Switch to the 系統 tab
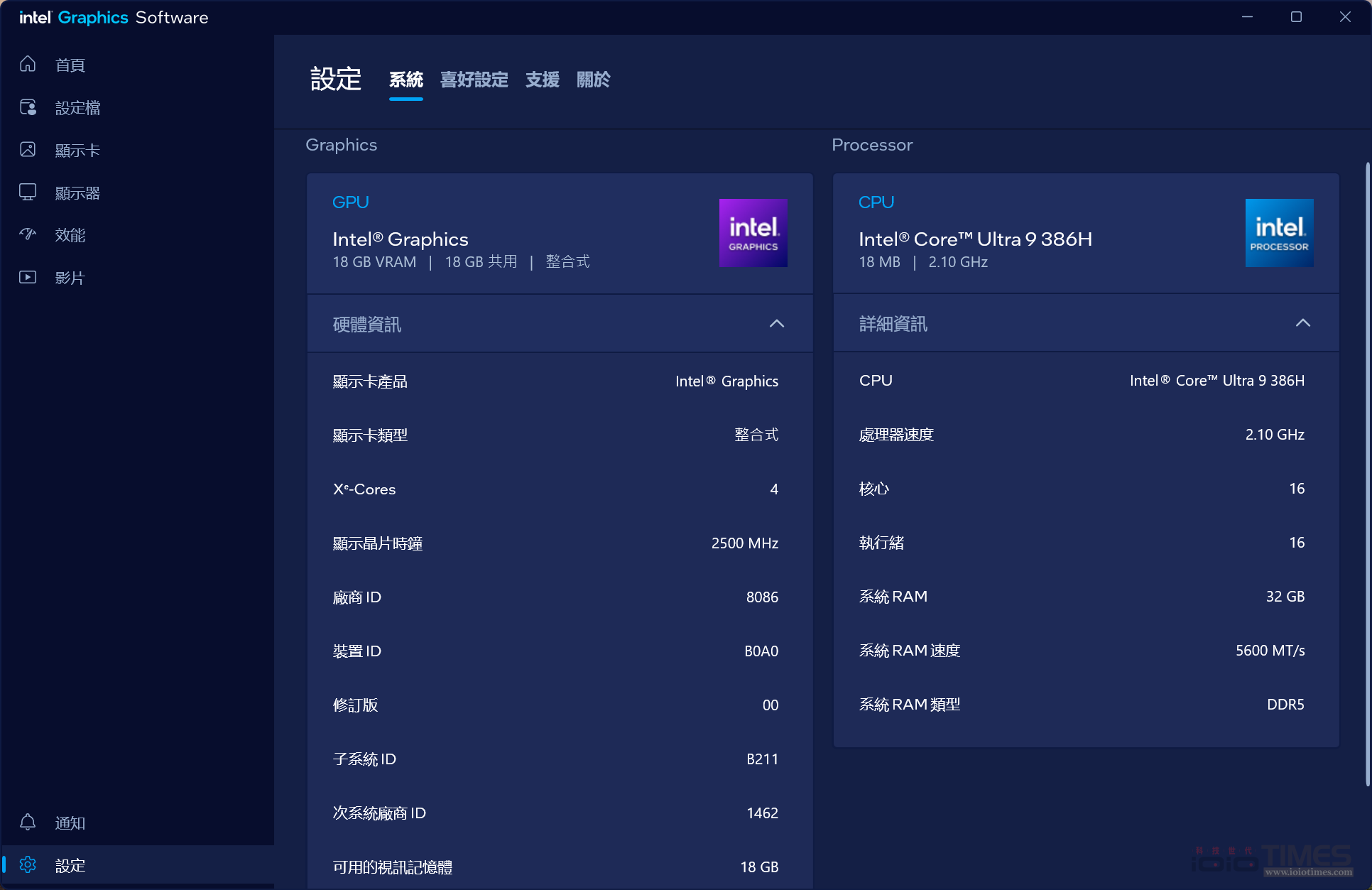The image size is (1372, 890). (x=406, y=80)
